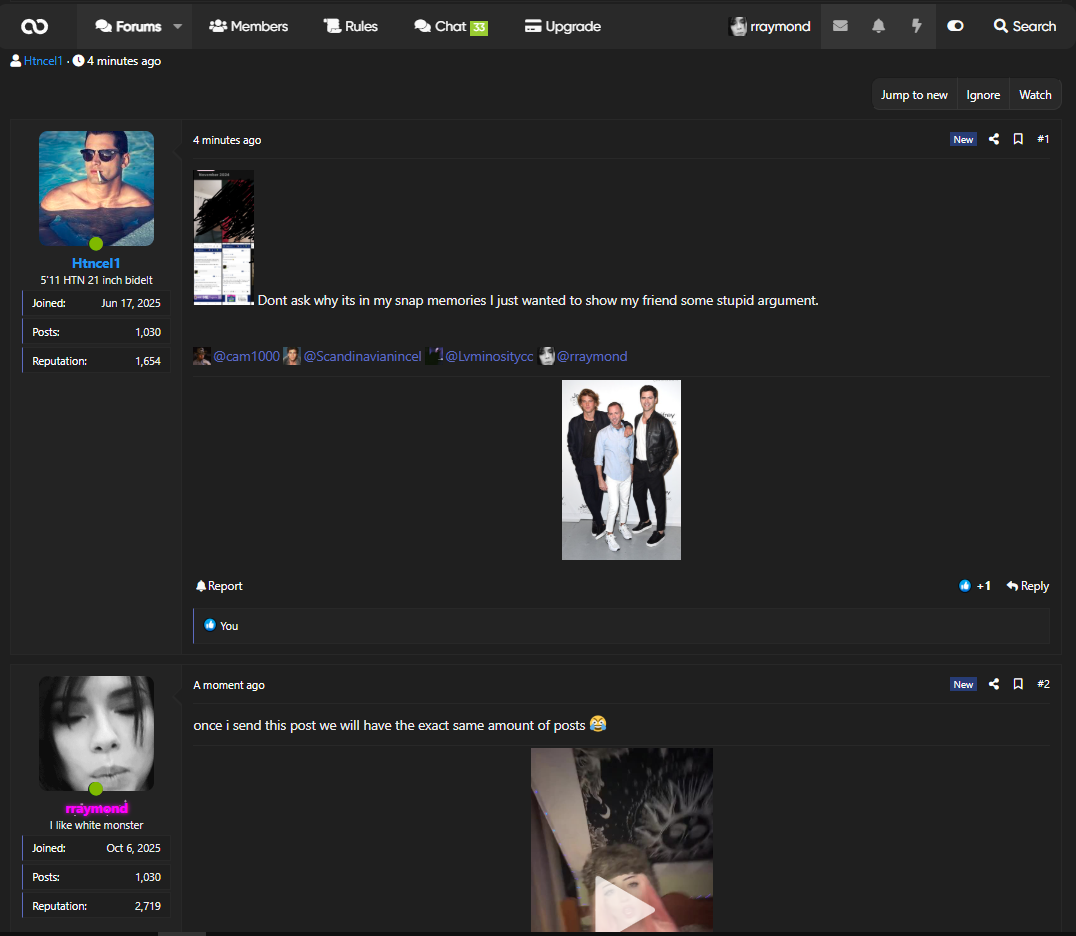Viewport: 1076px width, 936px height.
Task: Expand the Forums dropdown arrow
Action: click(x=178, y=27)
